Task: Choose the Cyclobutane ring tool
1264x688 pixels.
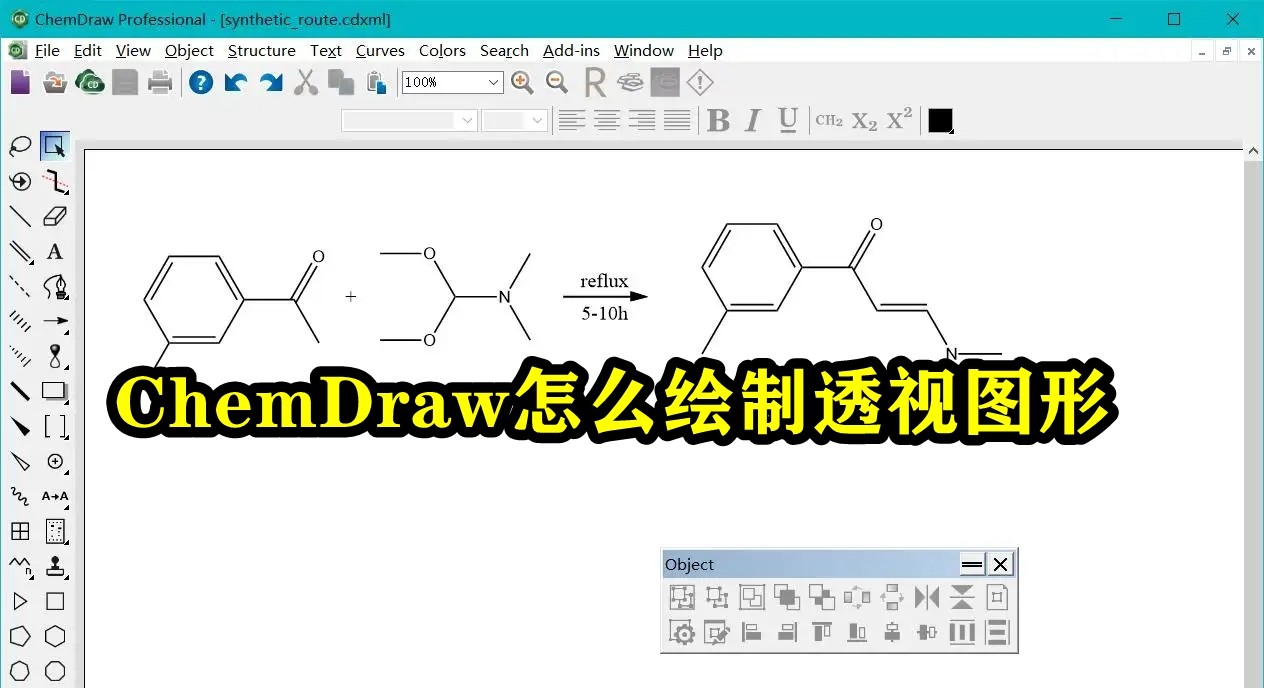Action: click(x=55, y=601)
